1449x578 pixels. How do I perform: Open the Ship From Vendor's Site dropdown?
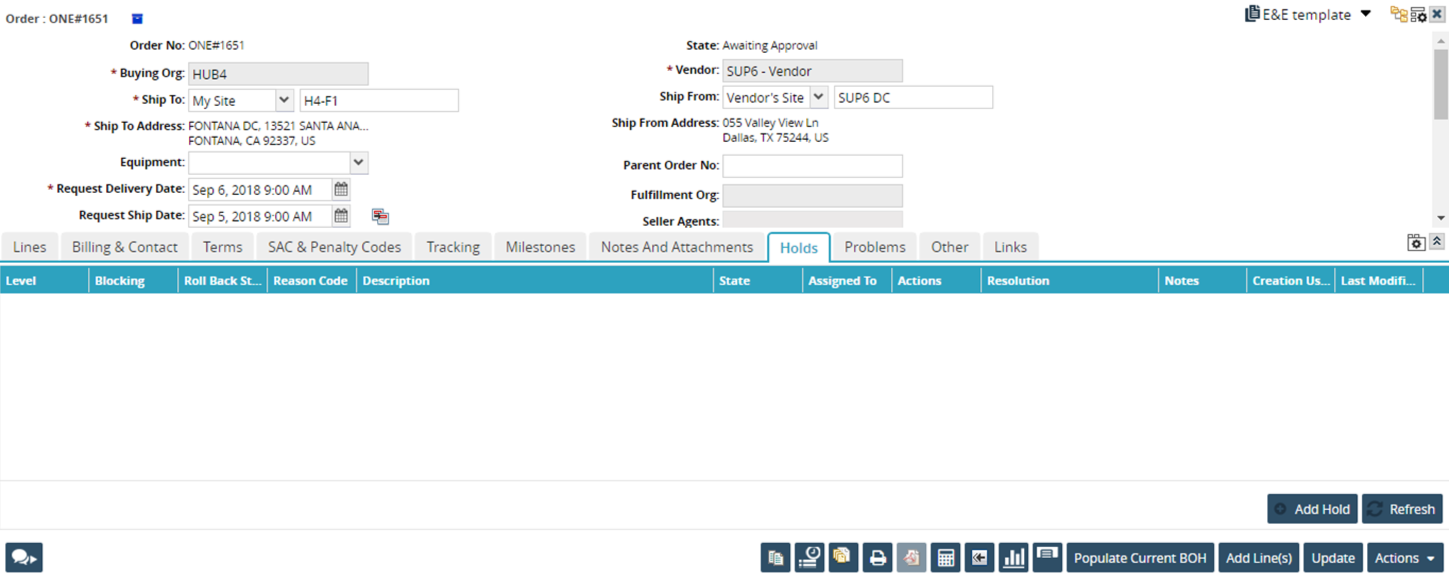tap(818, 97)
